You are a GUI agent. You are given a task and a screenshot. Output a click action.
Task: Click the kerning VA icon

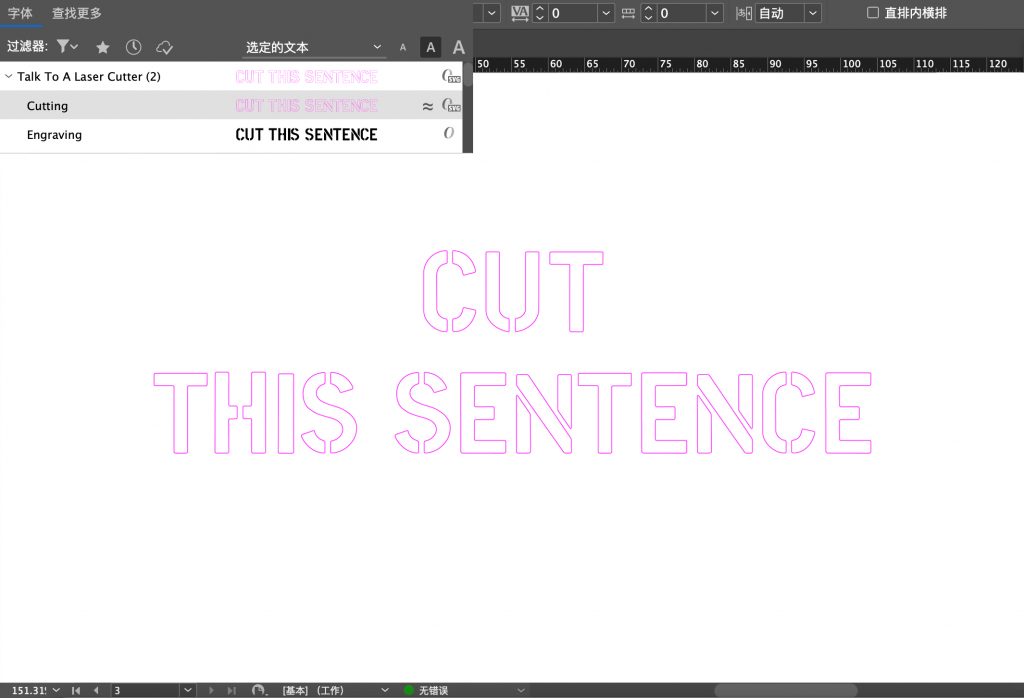pyautogui.click(x=520, y=13)
